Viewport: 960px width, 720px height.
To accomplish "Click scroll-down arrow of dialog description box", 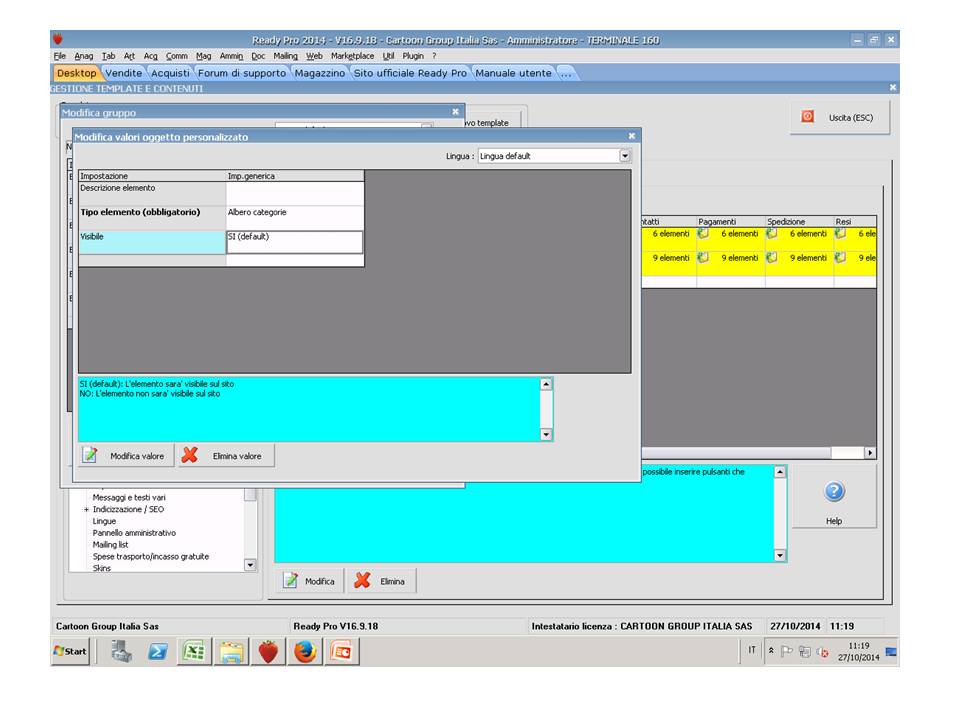I will [546, 434].
